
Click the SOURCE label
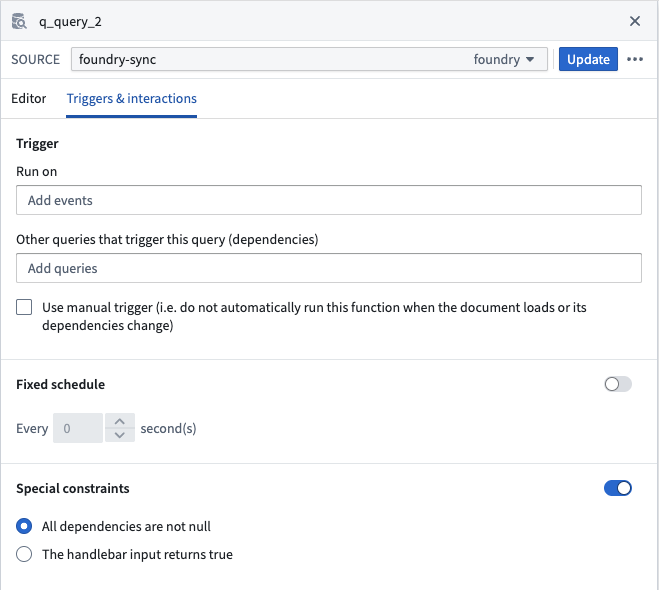click(x=36, y=59)
